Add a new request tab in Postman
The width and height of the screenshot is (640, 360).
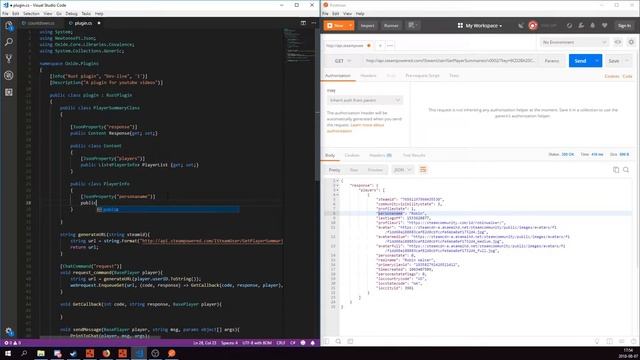coord(380,45)
